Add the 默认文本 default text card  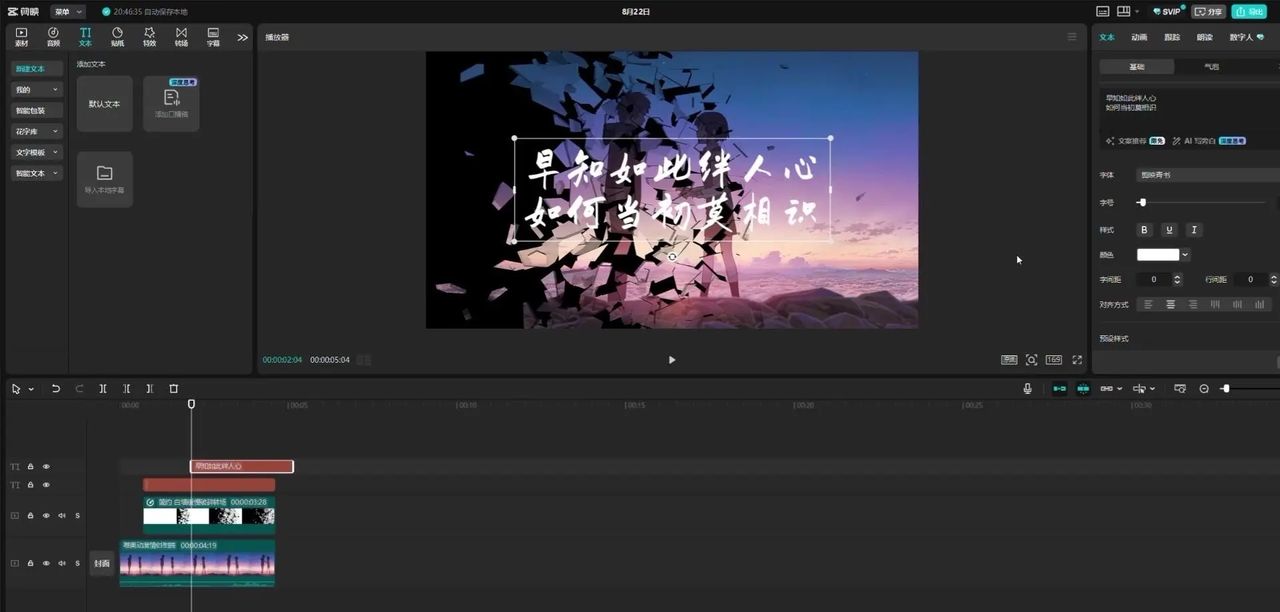coord(104,104)
